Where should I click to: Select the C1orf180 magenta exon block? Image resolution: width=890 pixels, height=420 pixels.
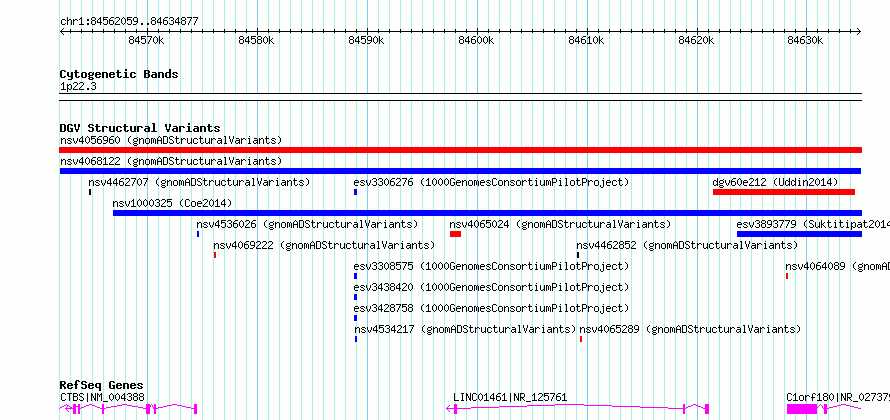[801, 409]
